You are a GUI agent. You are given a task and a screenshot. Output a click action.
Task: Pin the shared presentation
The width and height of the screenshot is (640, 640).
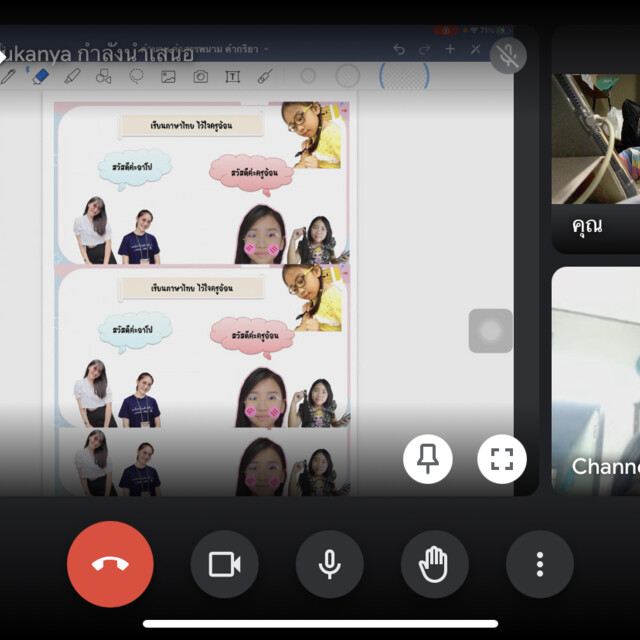tap(428, 459)
